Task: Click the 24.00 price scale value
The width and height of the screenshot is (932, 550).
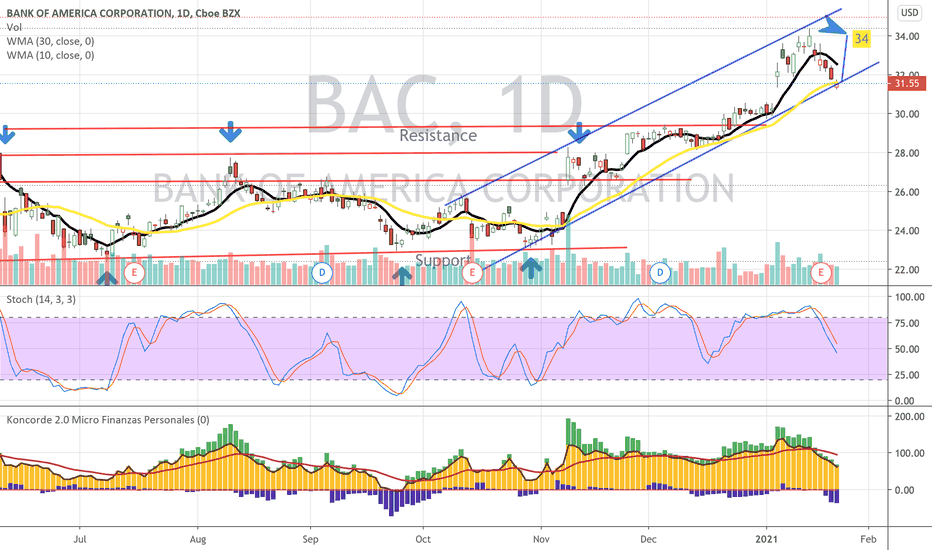Action: point(907,231)
